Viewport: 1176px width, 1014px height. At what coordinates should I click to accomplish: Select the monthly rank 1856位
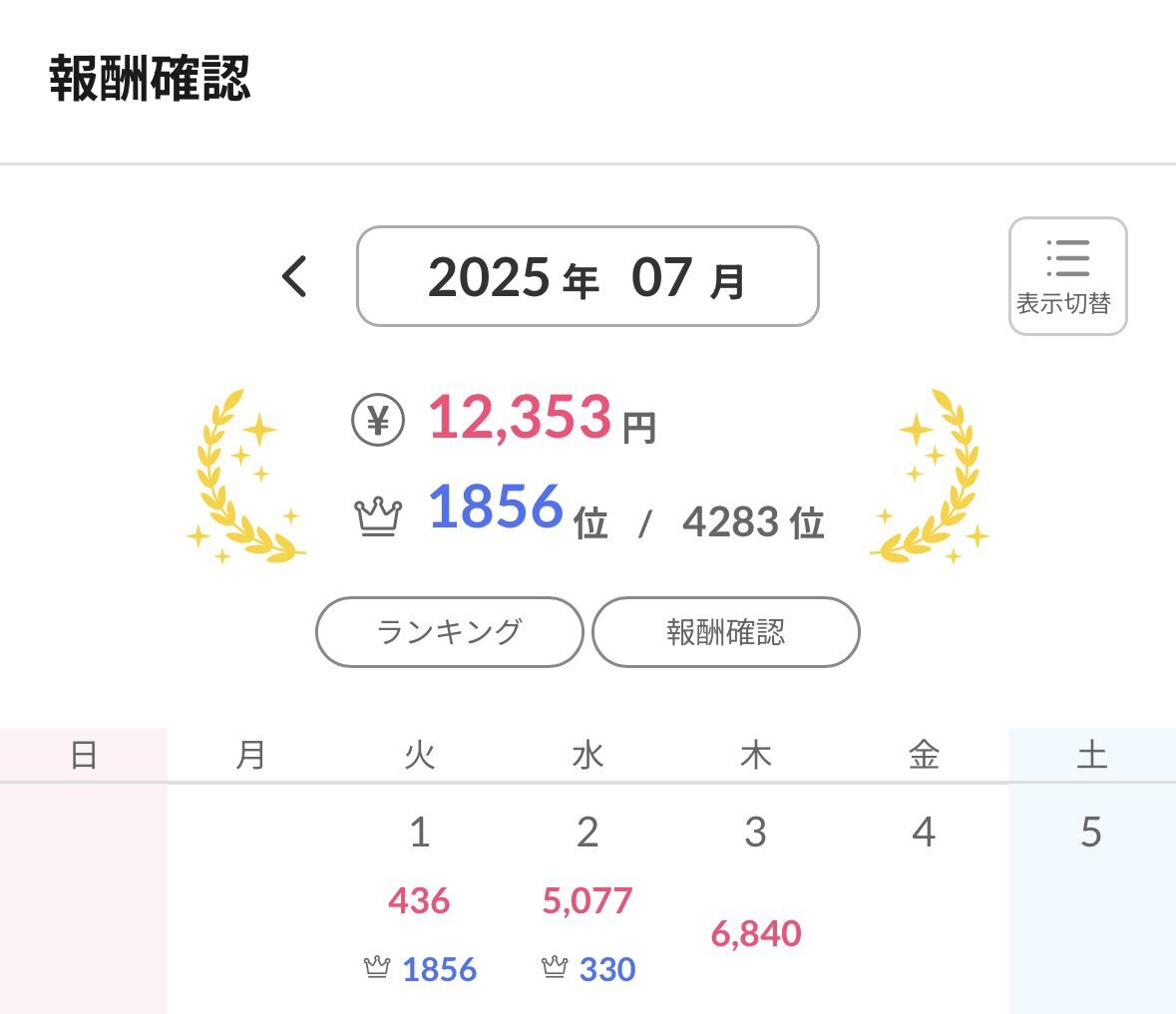(x=518, y=508)
